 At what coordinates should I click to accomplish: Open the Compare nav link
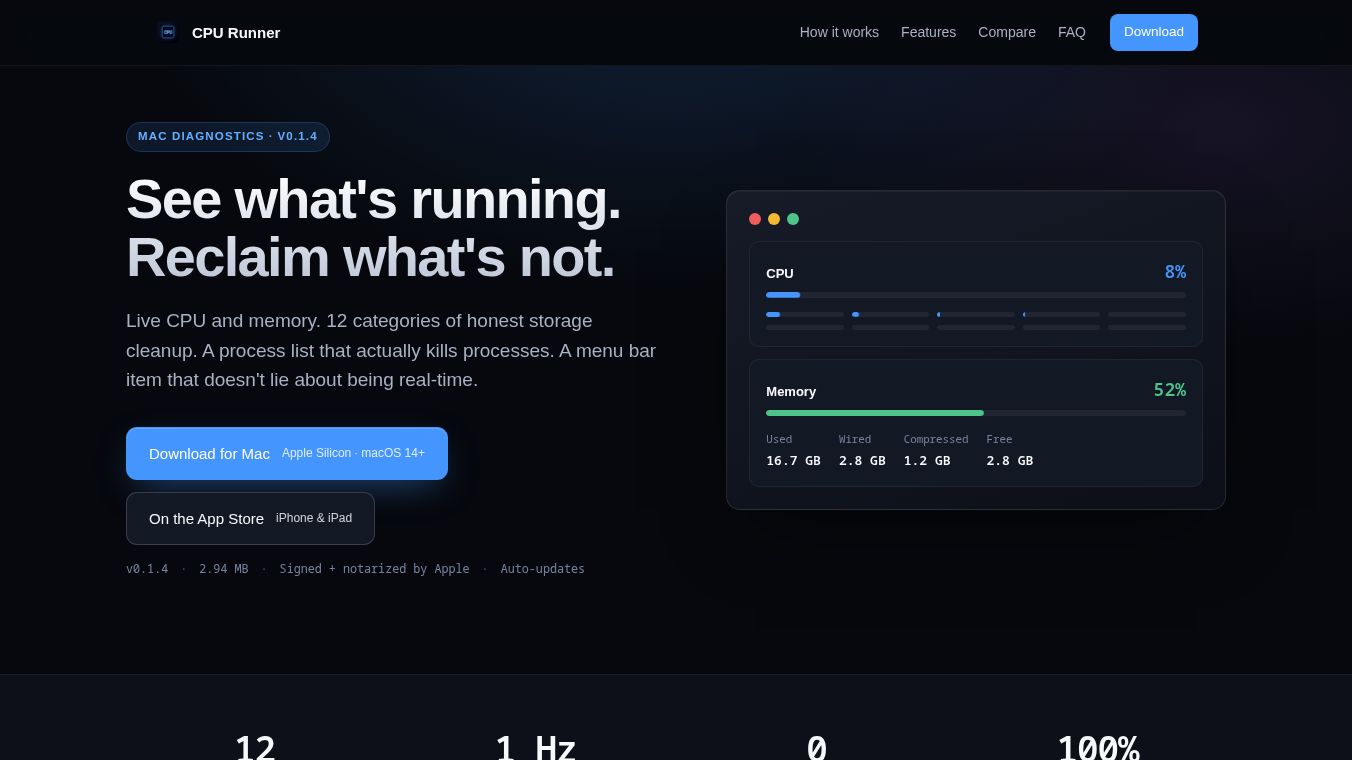tap(1007, 32)
